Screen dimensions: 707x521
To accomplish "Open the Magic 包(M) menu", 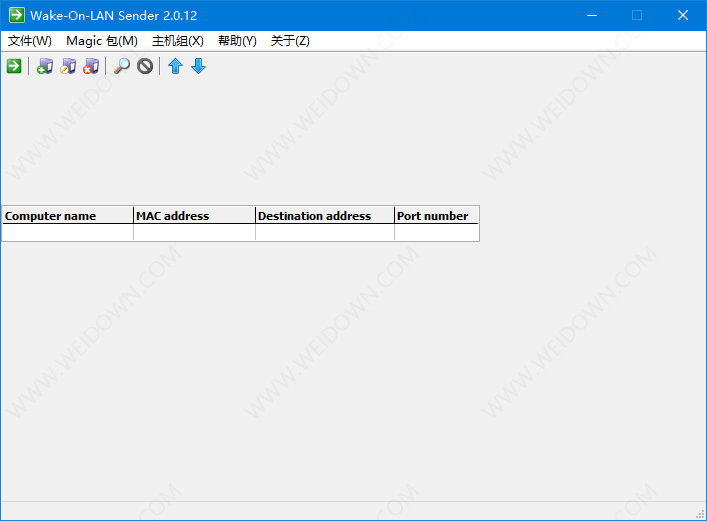I will tap(102, 41).
